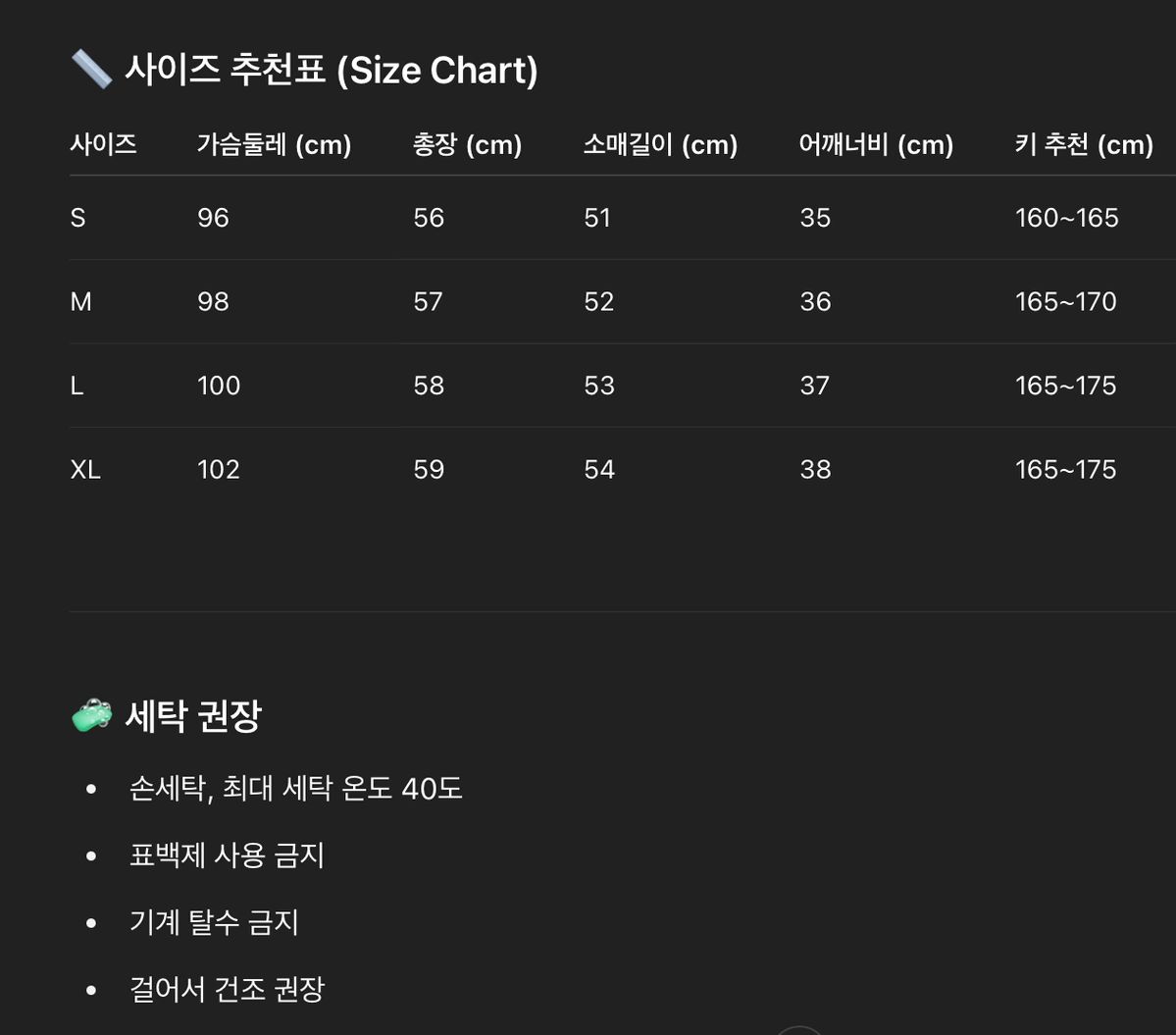Click the 기계 탈수 금지 bullet text
The image size is (1176, 1035).
coord(214,922)
